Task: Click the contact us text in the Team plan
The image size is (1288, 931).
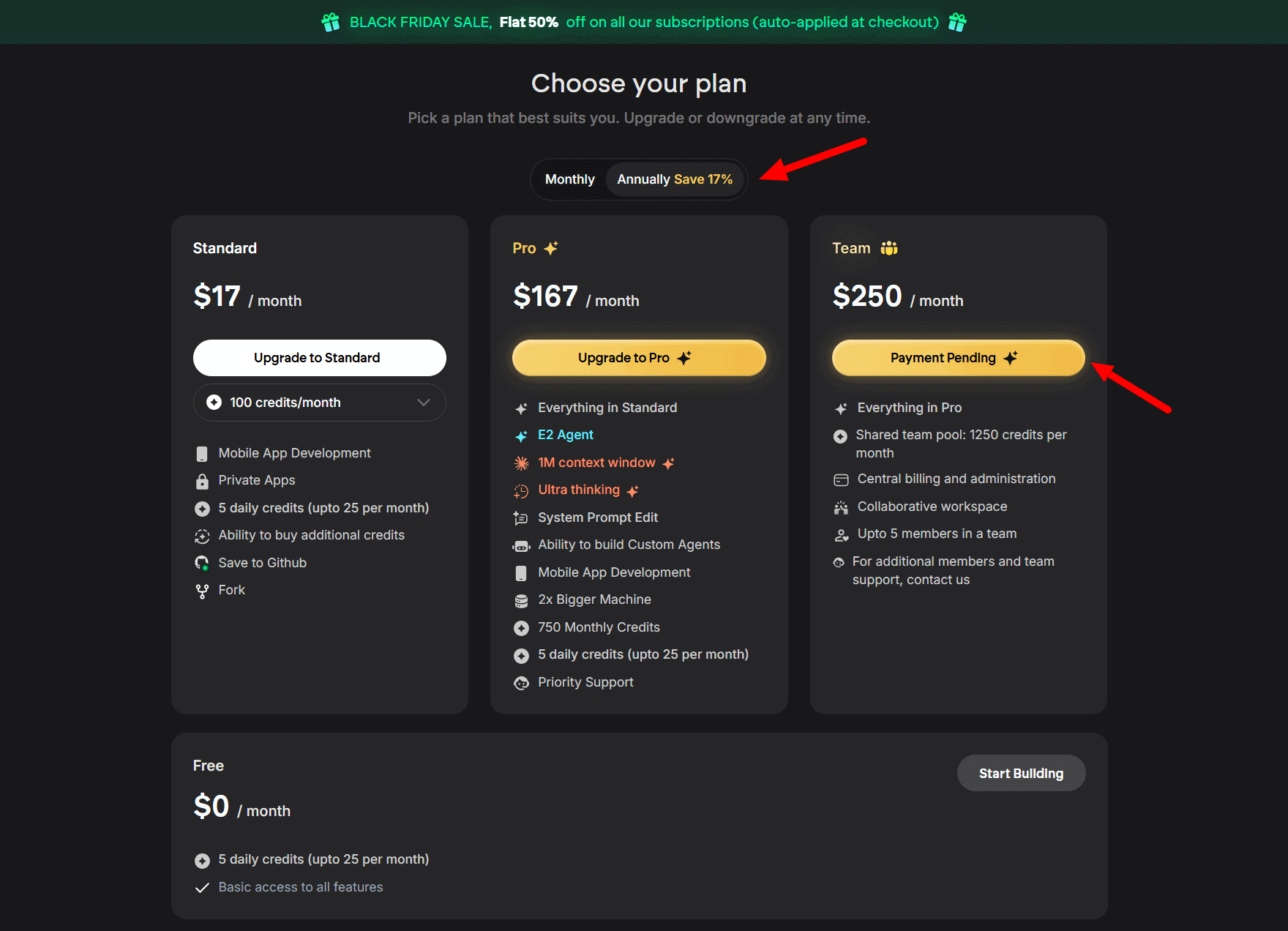Action: [942, 580]
